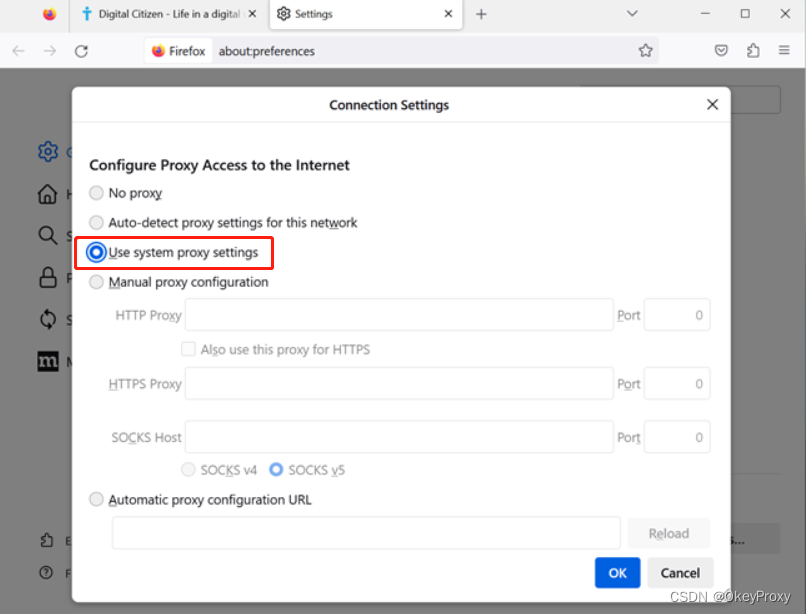Select the Home icon in the settings sidebar

(47, 194)
